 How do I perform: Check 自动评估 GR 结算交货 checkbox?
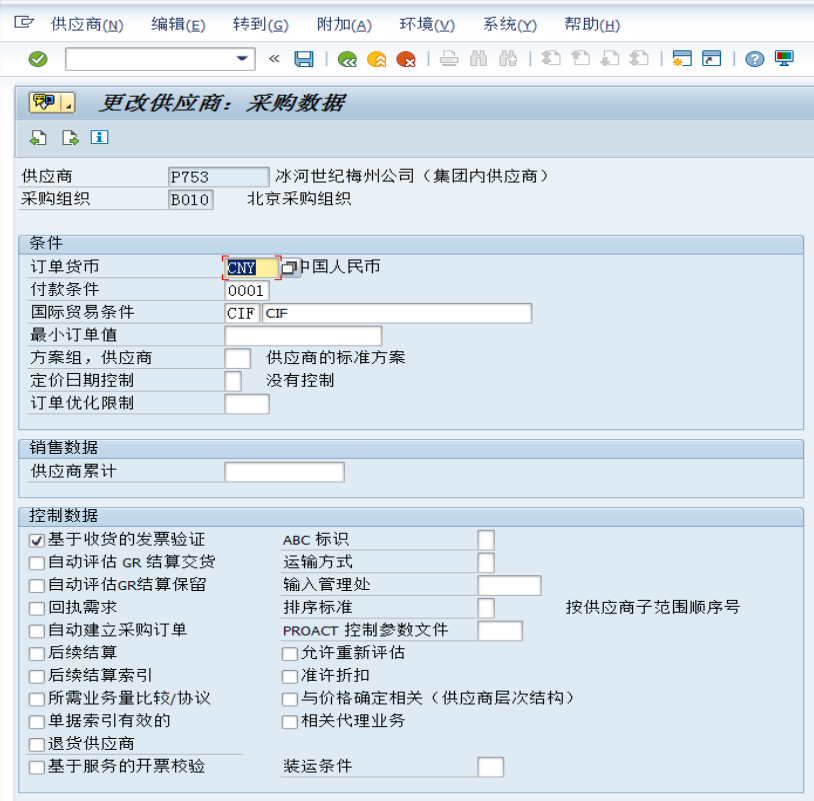click(x=36, y=563)
